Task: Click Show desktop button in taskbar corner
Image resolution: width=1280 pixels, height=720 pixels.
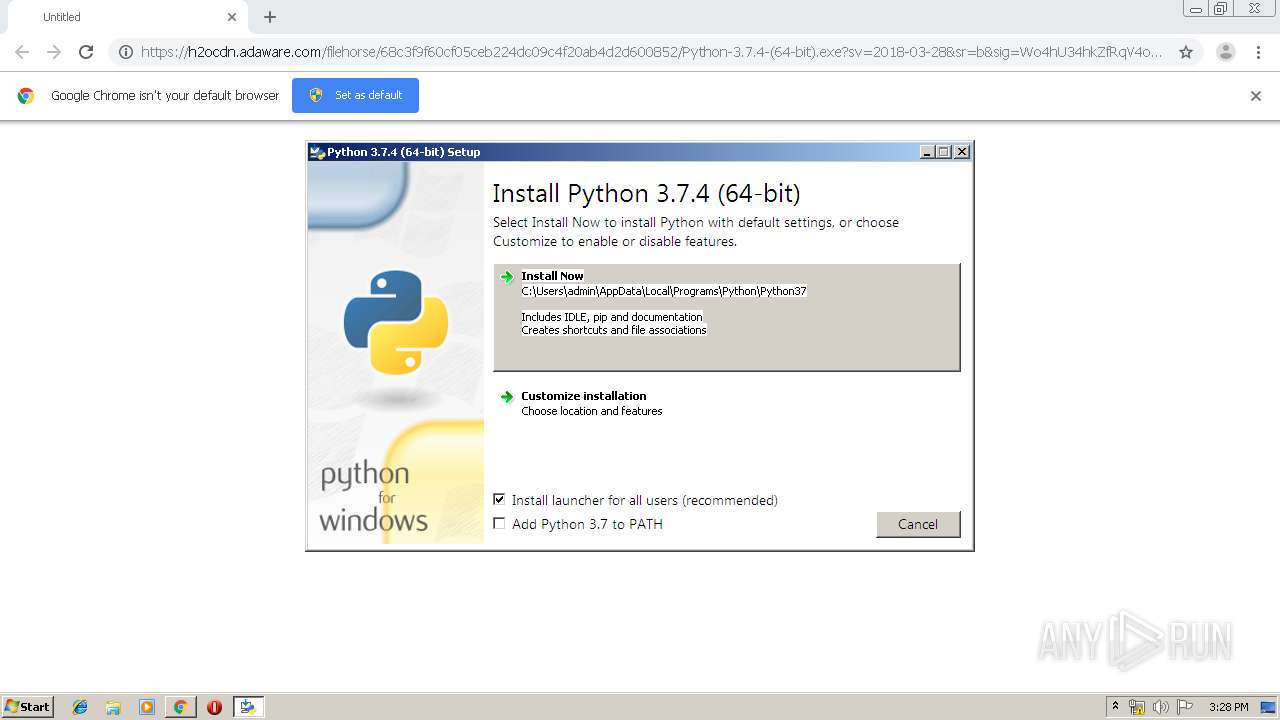Action: coord(1269,707)
